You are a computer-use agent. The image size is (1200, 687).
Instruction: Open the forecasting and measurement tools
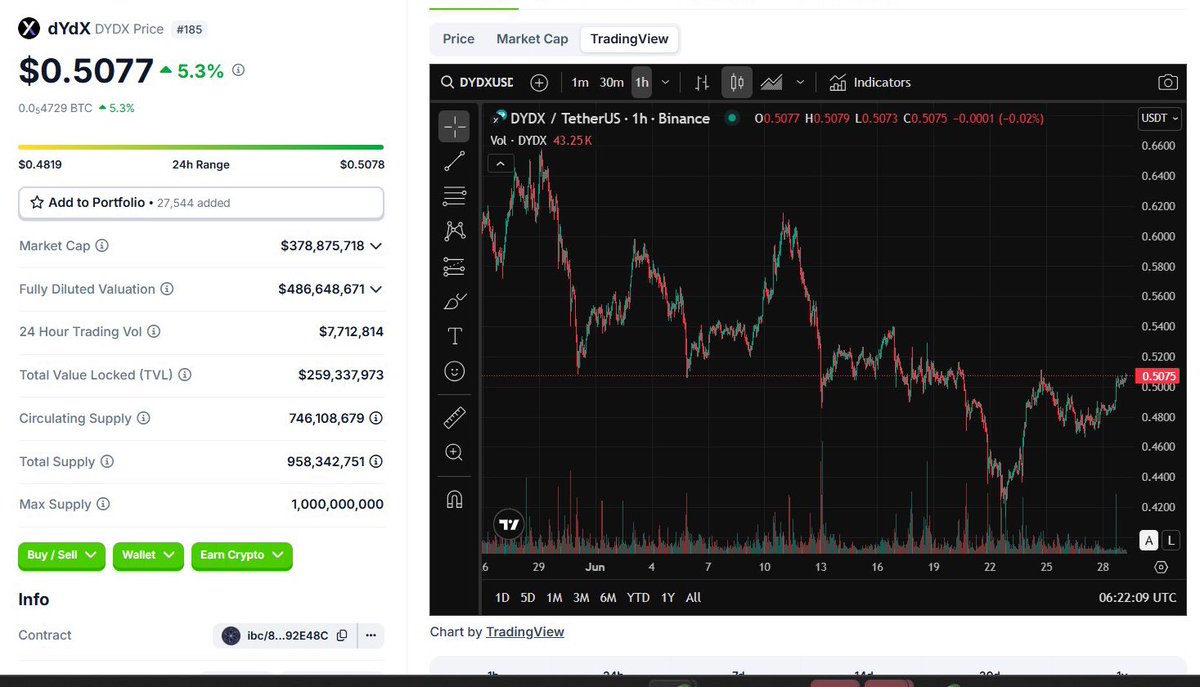[454, 266]
